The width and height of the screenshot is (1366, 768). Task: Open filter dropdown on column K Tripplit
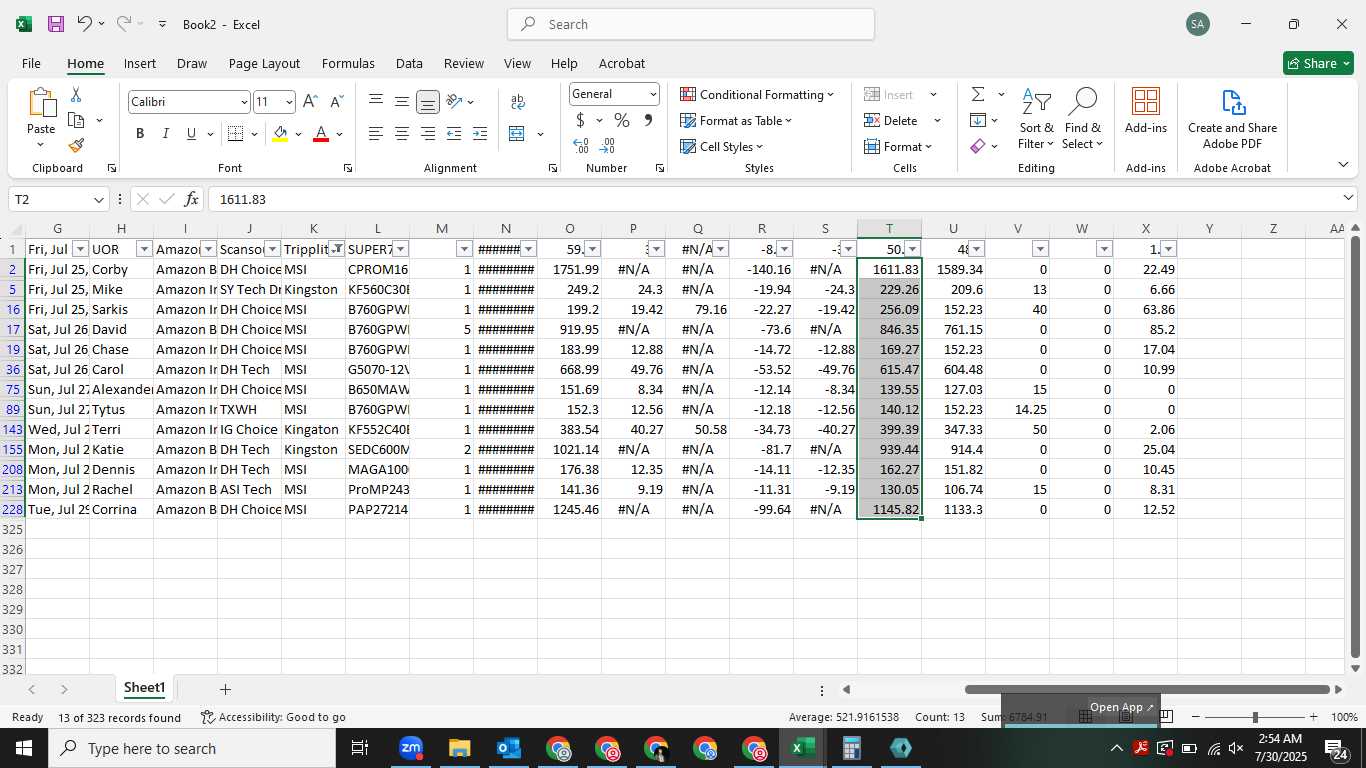337,249
